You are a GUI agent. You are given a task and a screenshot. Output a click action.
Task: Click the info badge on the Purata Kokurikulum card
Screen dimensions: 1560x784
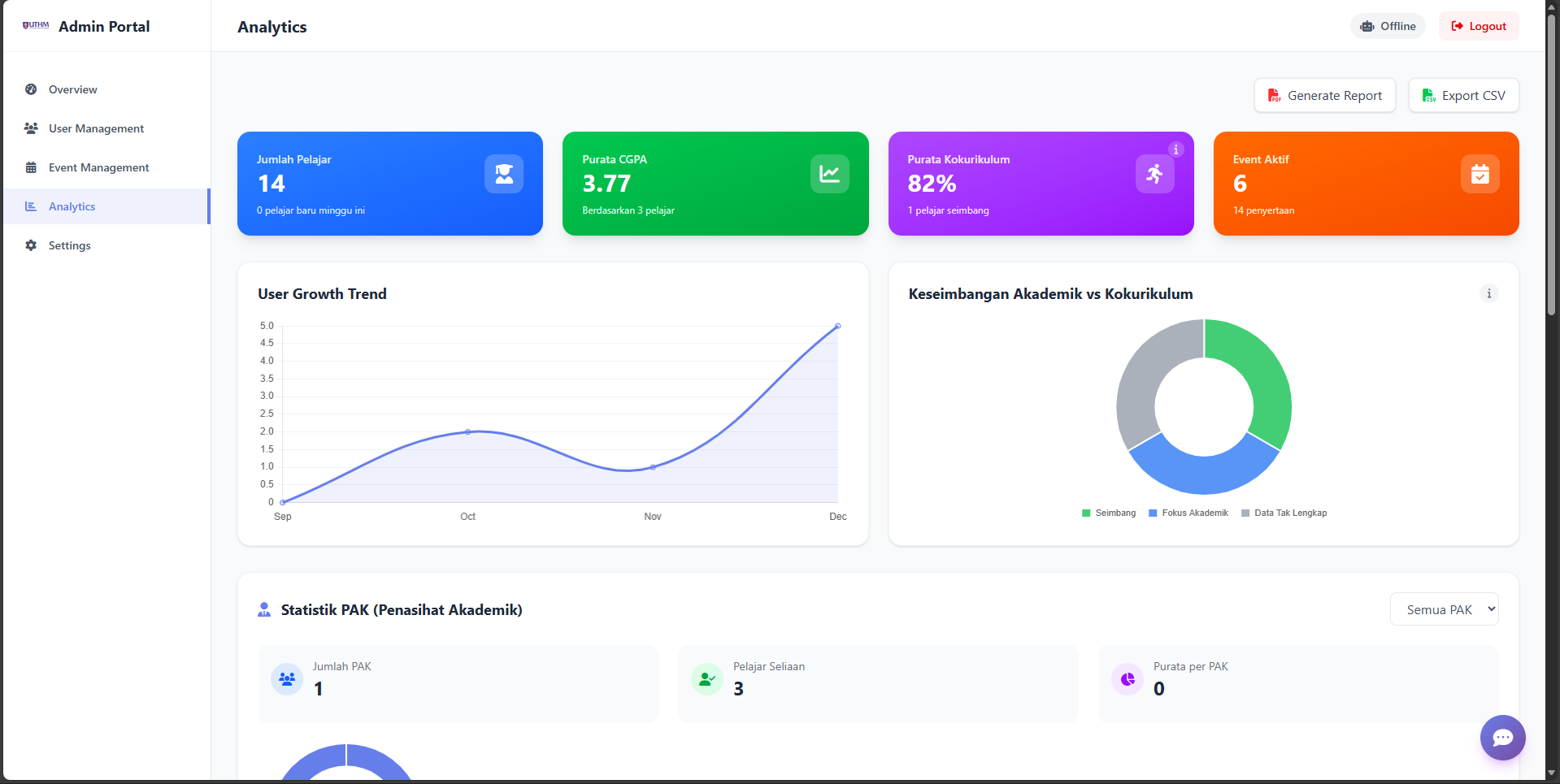(x=1176, y=149)
